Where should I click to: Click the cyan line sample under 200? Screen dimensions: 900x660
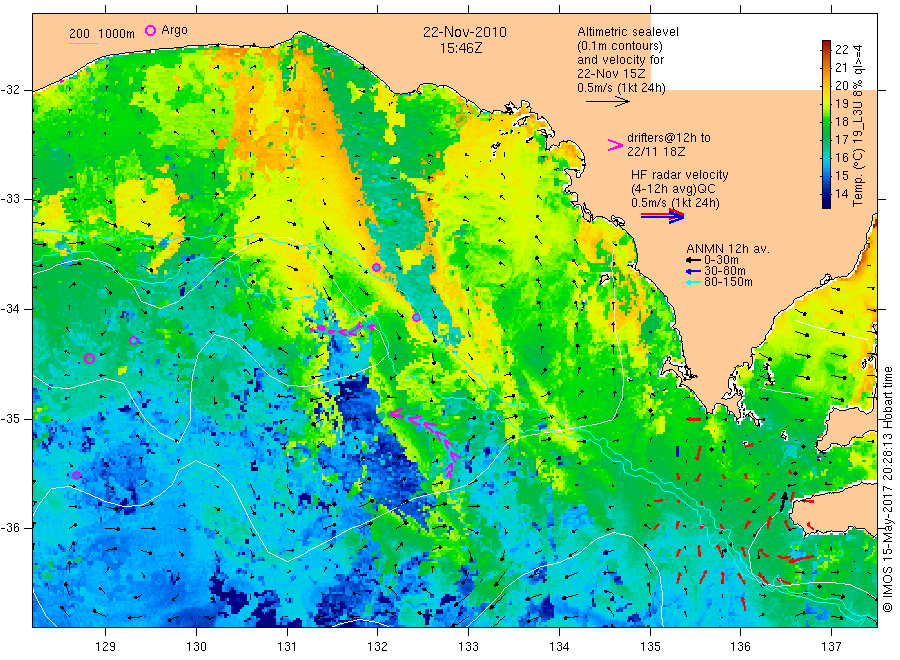point(83,43)
